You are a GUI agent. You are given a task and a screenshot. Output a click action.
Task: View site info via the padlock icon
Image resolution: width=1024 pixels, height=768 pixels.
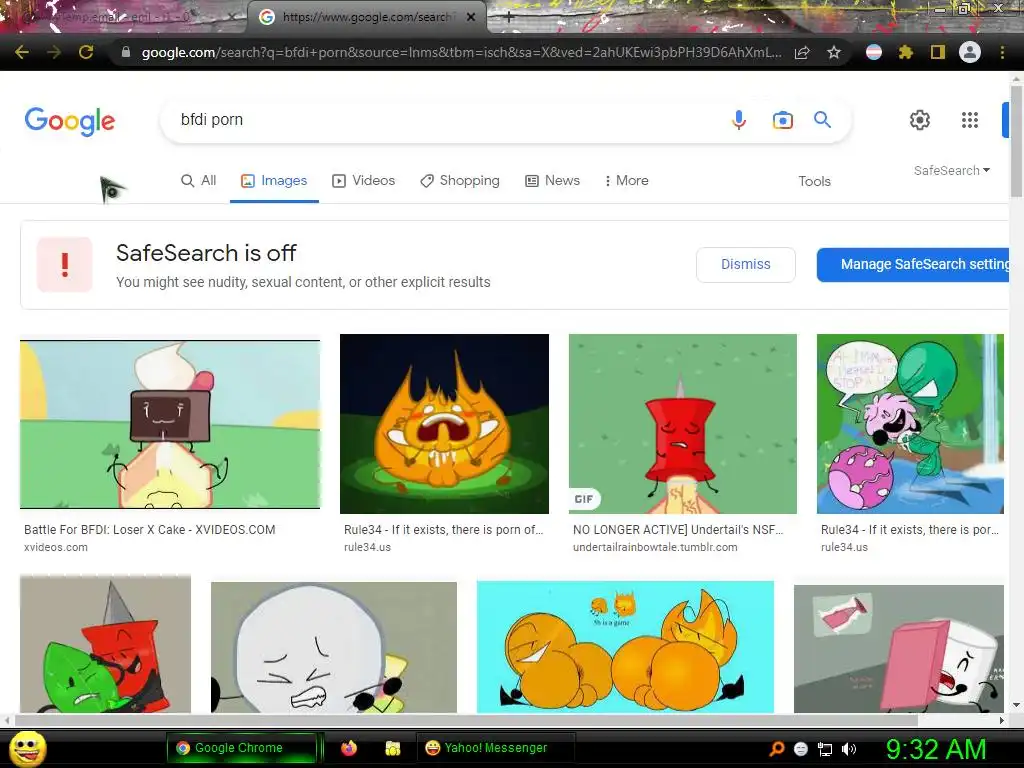coord(126,52)
